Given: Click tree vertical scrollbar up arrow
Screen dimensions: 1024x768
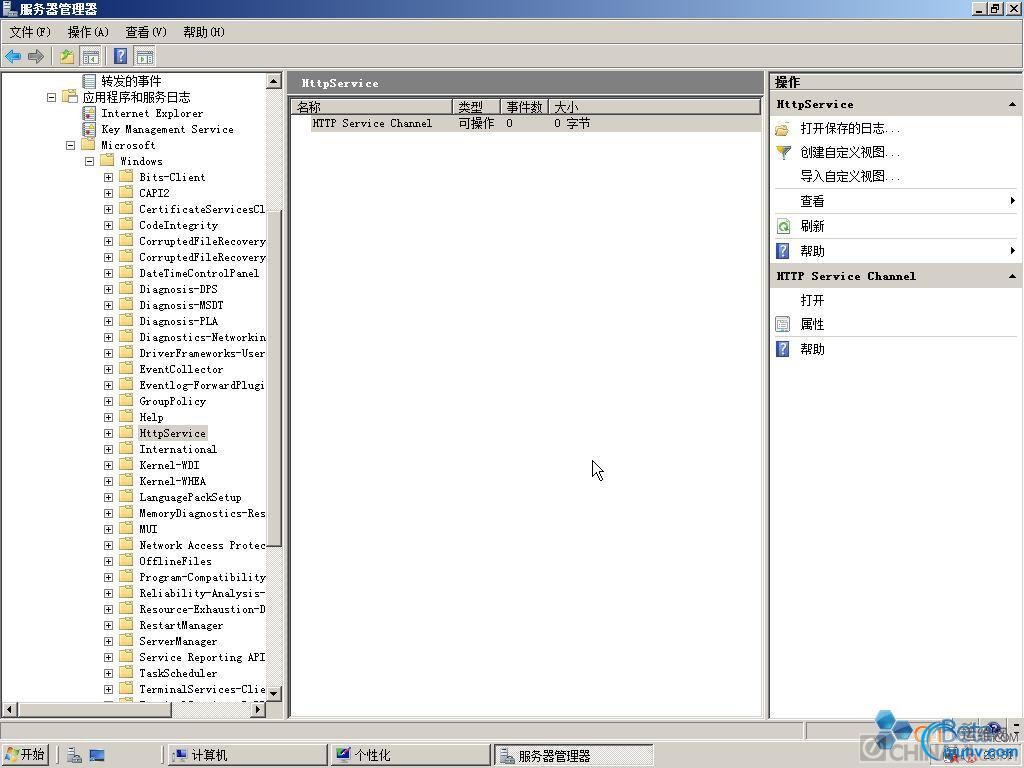Looking at the screenshot, I should coord(274,81).
